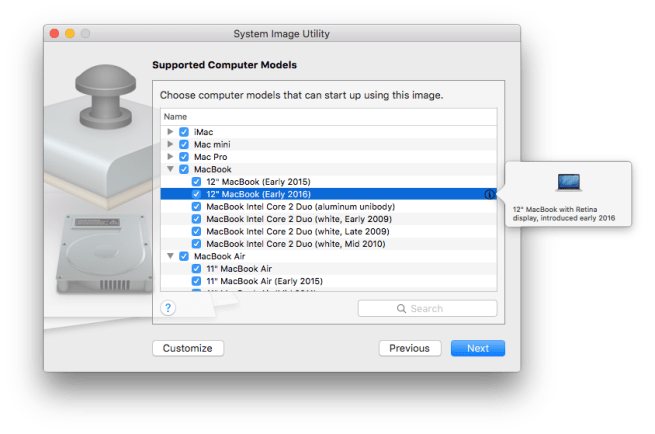This screenshot has width=655, height=434.
Task: Uncheck MacBook white, Late 2009 checkbox
Action: coord(196,231)
